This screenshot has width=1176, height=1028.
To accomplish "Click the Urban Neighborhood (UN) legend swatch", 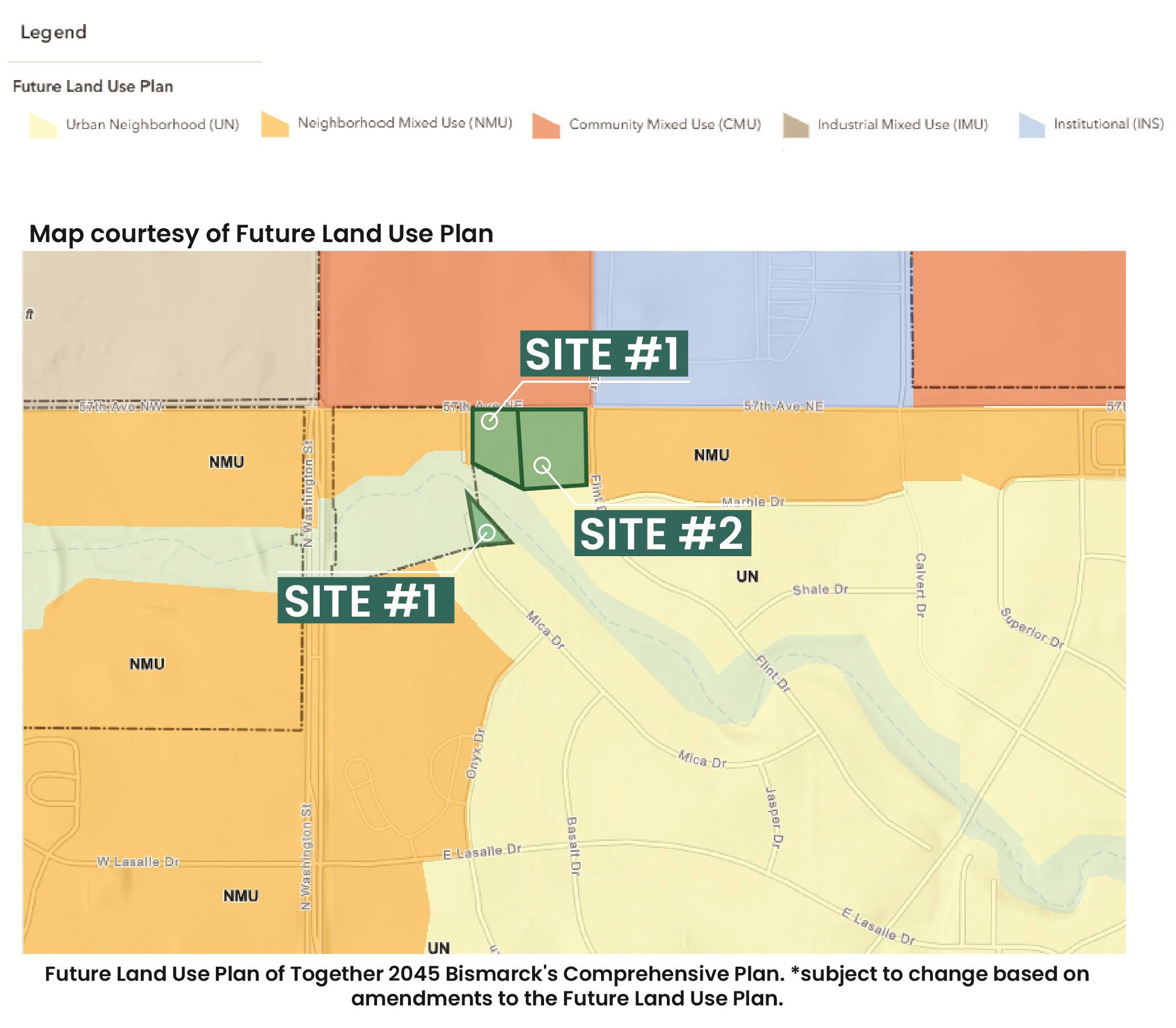I will (44, 126).
